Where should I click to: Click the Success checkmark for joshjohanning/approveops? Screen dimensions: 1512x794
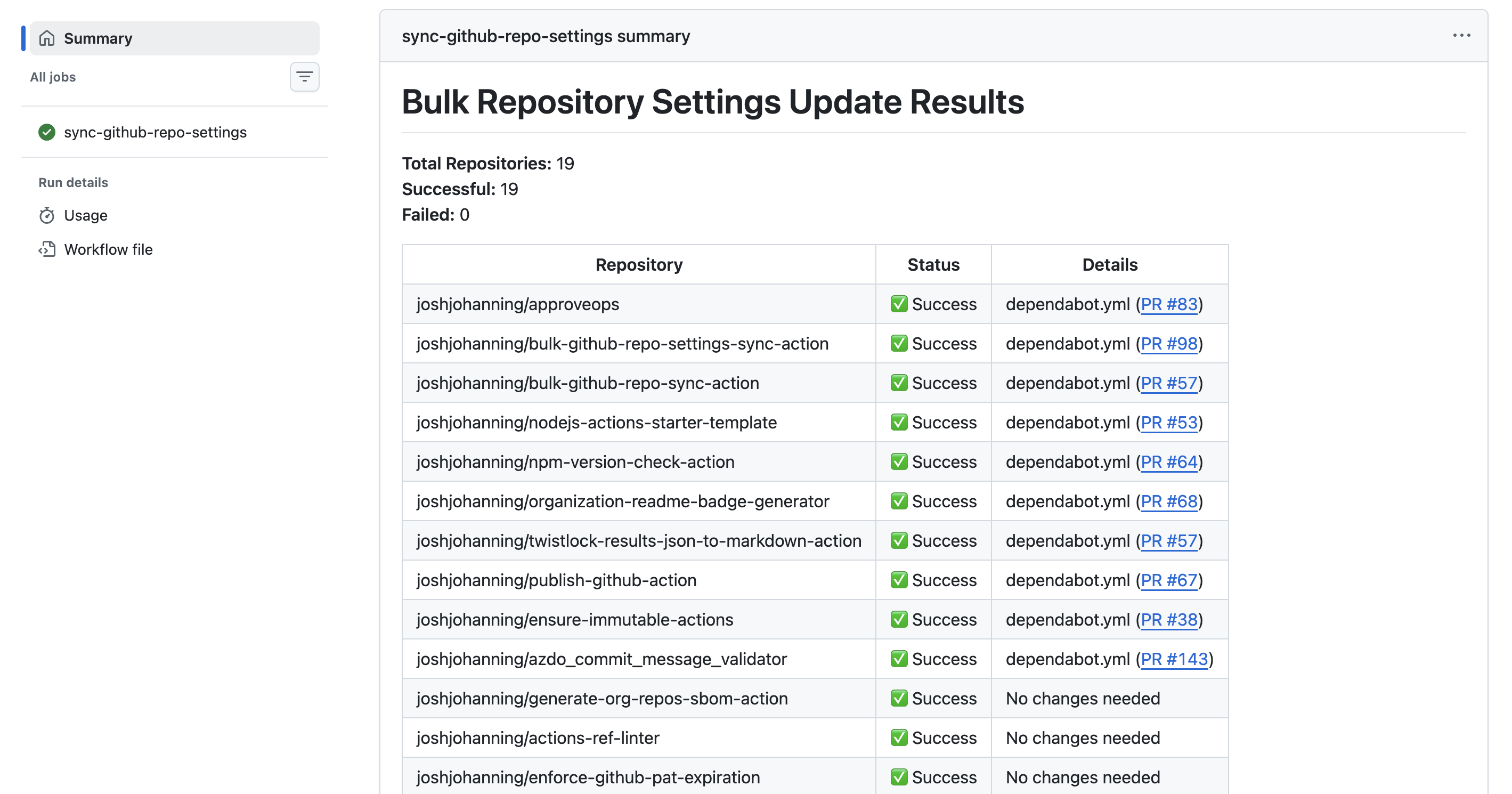point(900,304)
